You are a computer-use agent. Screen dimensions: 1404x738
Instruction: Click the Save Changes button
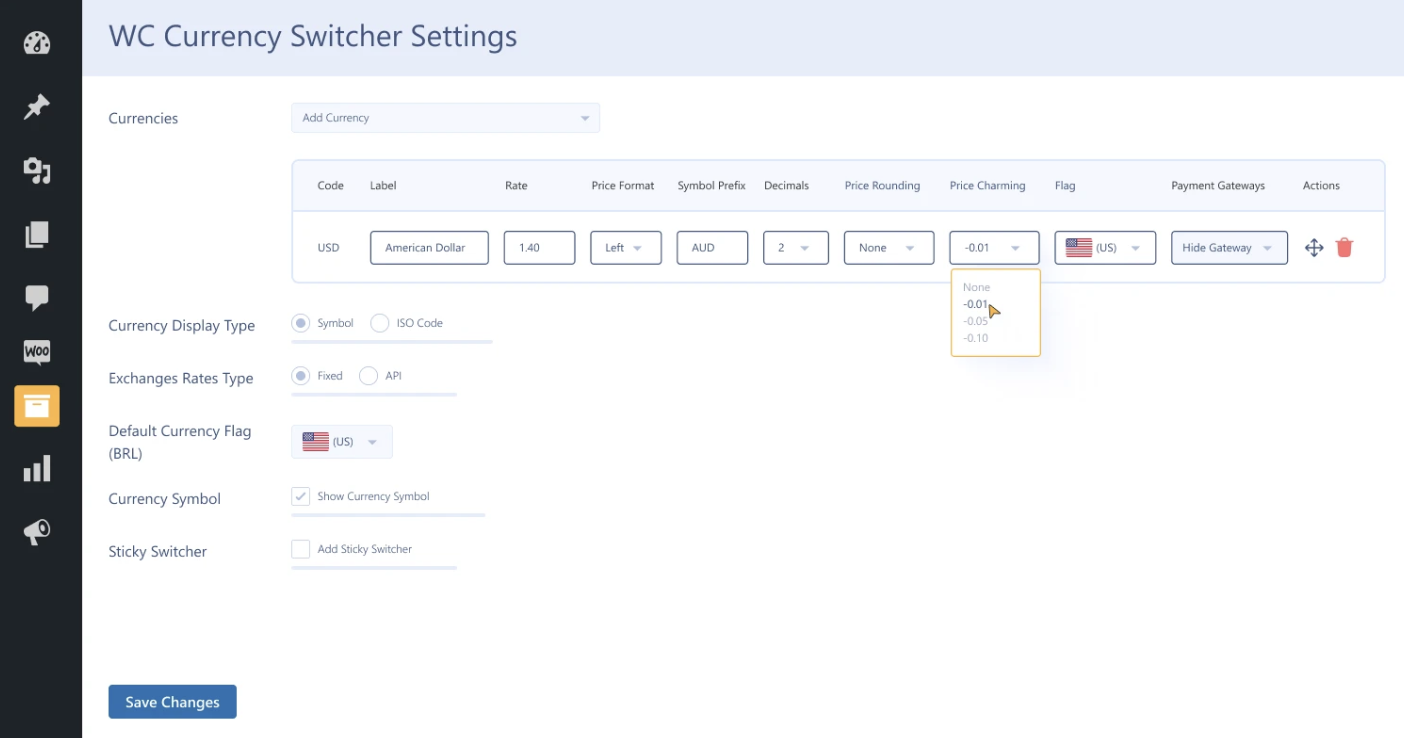coord(172,702)
